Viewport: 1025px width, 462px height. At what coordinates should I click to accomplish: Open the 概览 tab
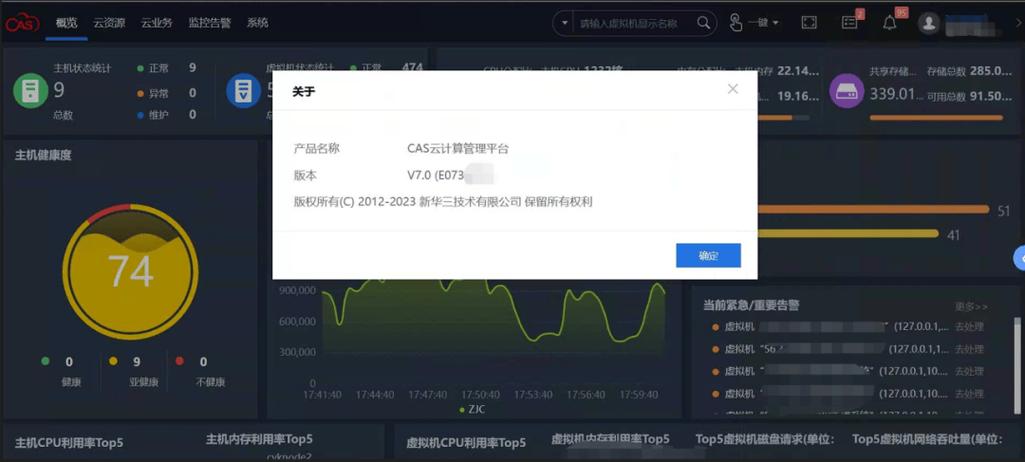(x=66, y=23)
